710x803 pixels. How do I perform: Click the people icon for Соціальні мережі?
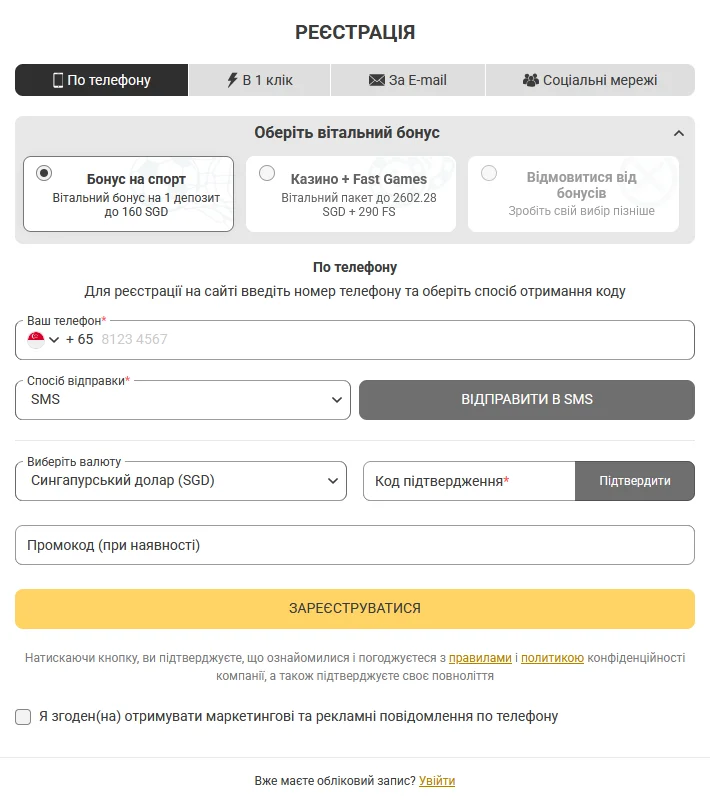tap(531, 80)
